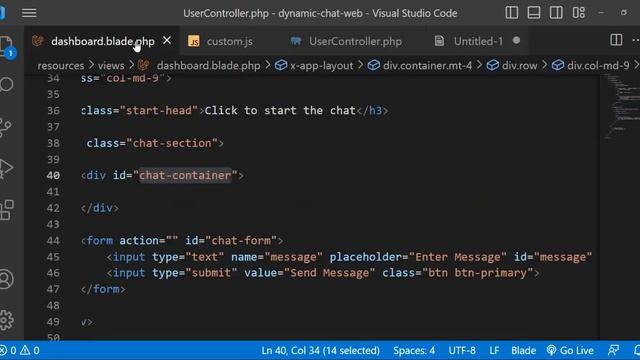640x360 pixels.
Task: Click line number 40 in gutter
Action: click(53, 176)
